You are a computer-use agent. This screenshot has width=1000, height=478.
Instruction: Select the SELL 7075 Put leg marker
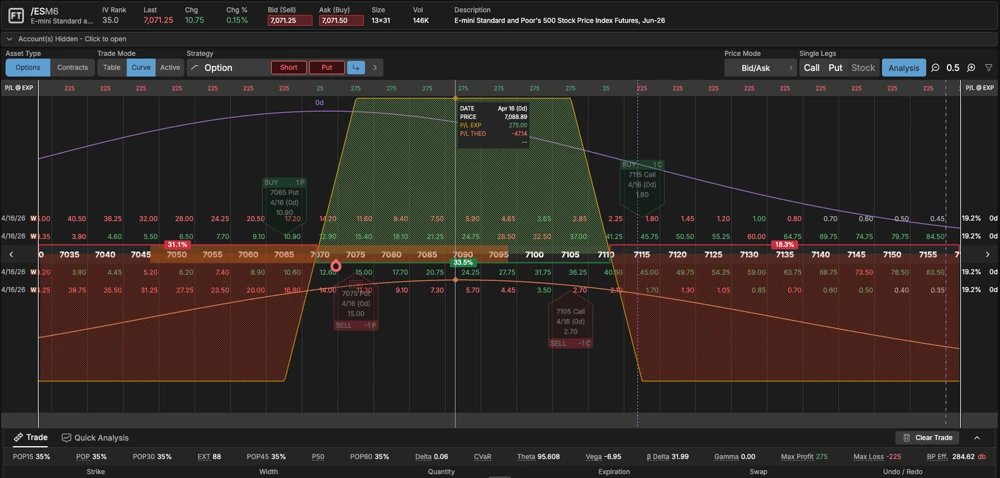pyautogui.click(x=356, y=305)
